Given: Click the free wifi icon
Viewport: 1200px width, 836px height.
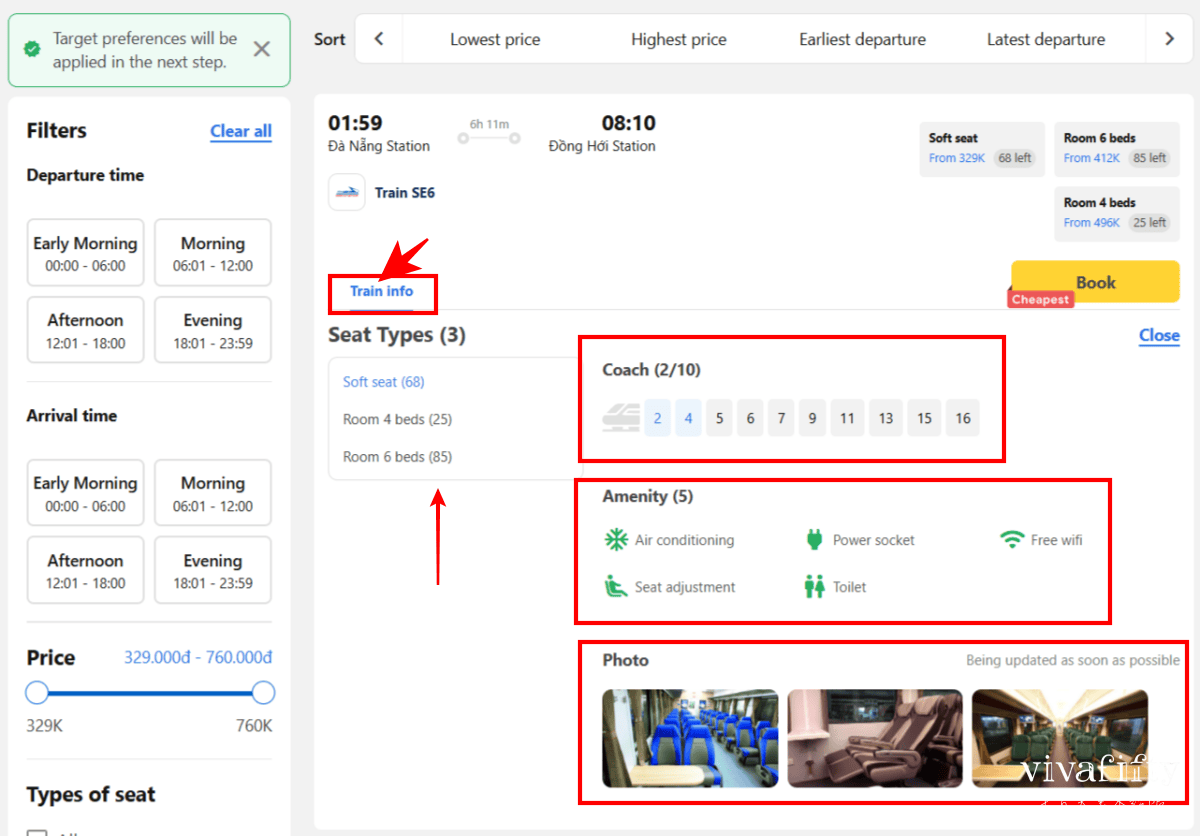Looking at the screenshot, I should click(1012, 540).
